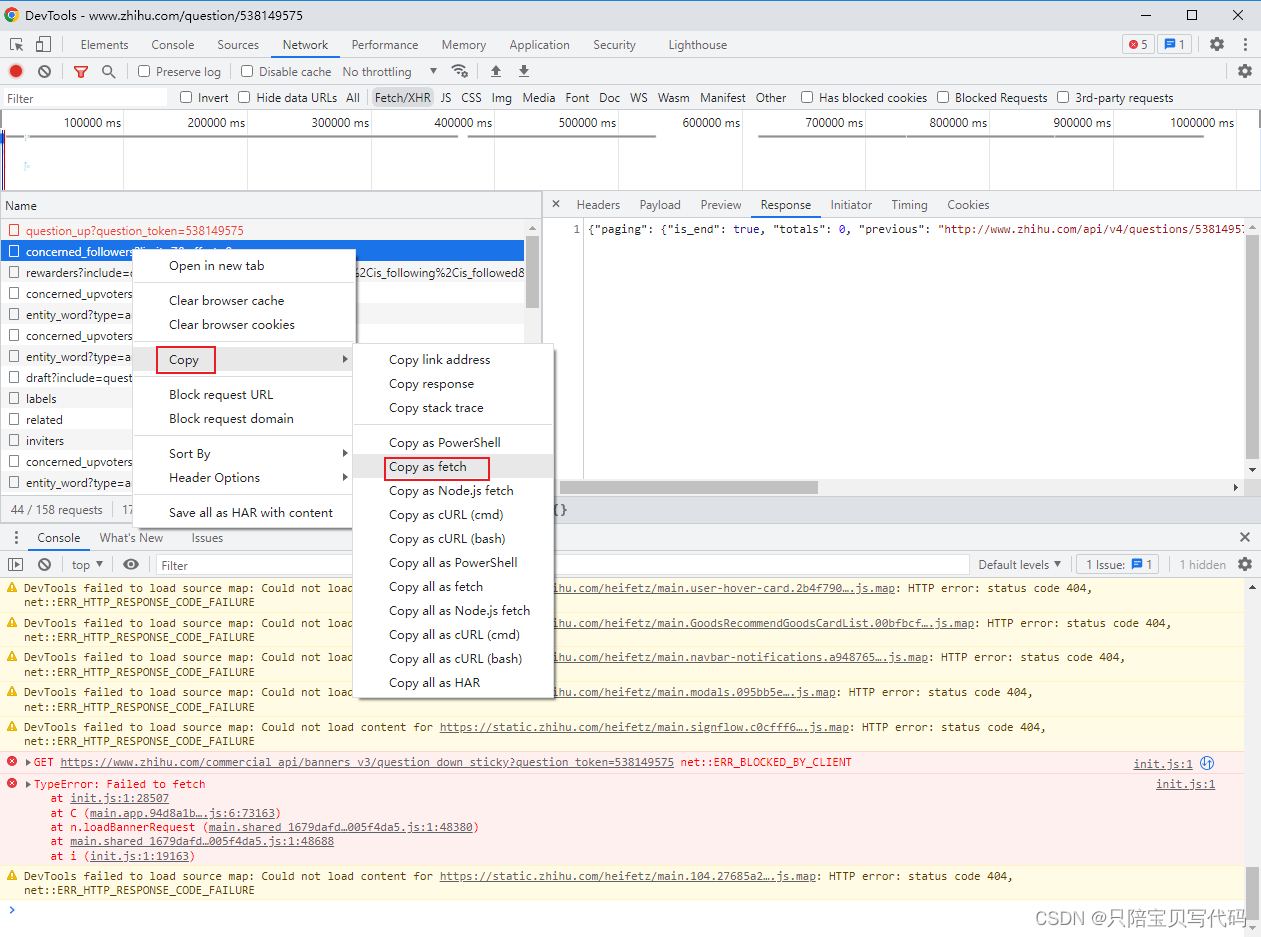1261x937 pixels.
Task: Open the 5 errors counter badge
Action: [x=1137, y=44]
